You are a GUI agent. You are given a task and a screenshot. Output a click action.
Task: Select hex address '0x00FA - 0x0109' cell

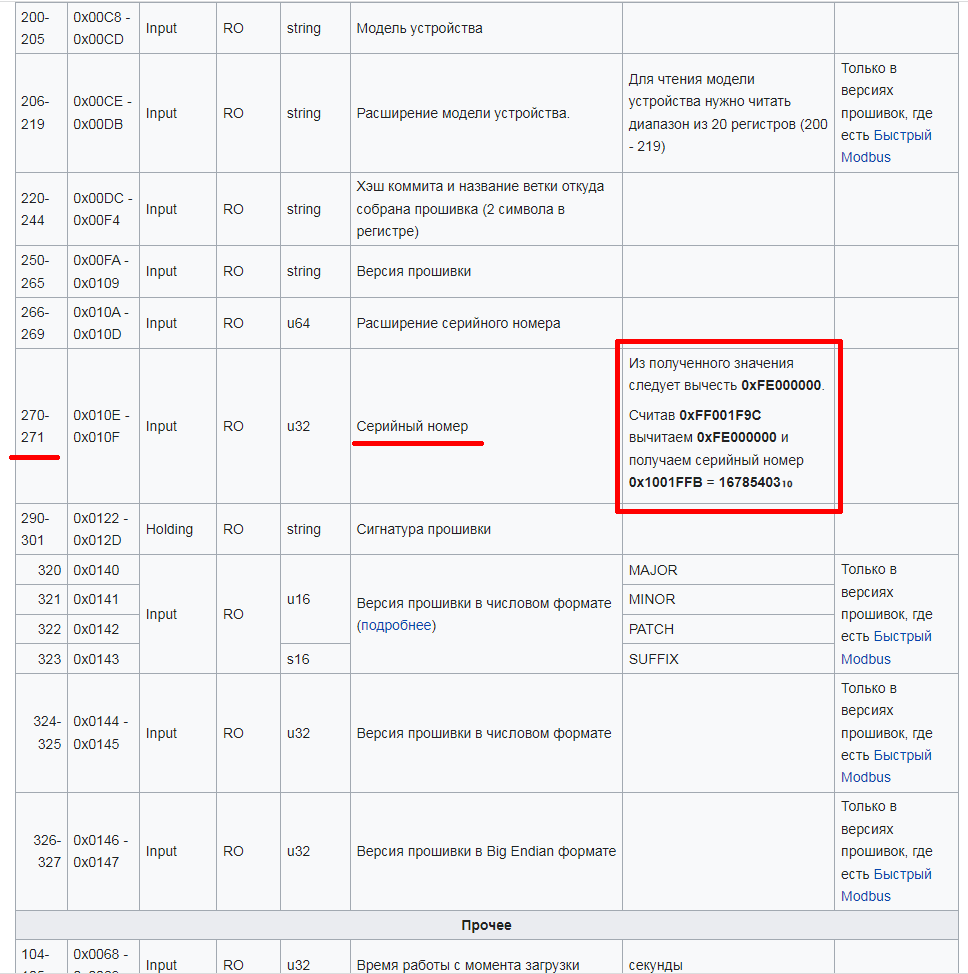point(102,271)
